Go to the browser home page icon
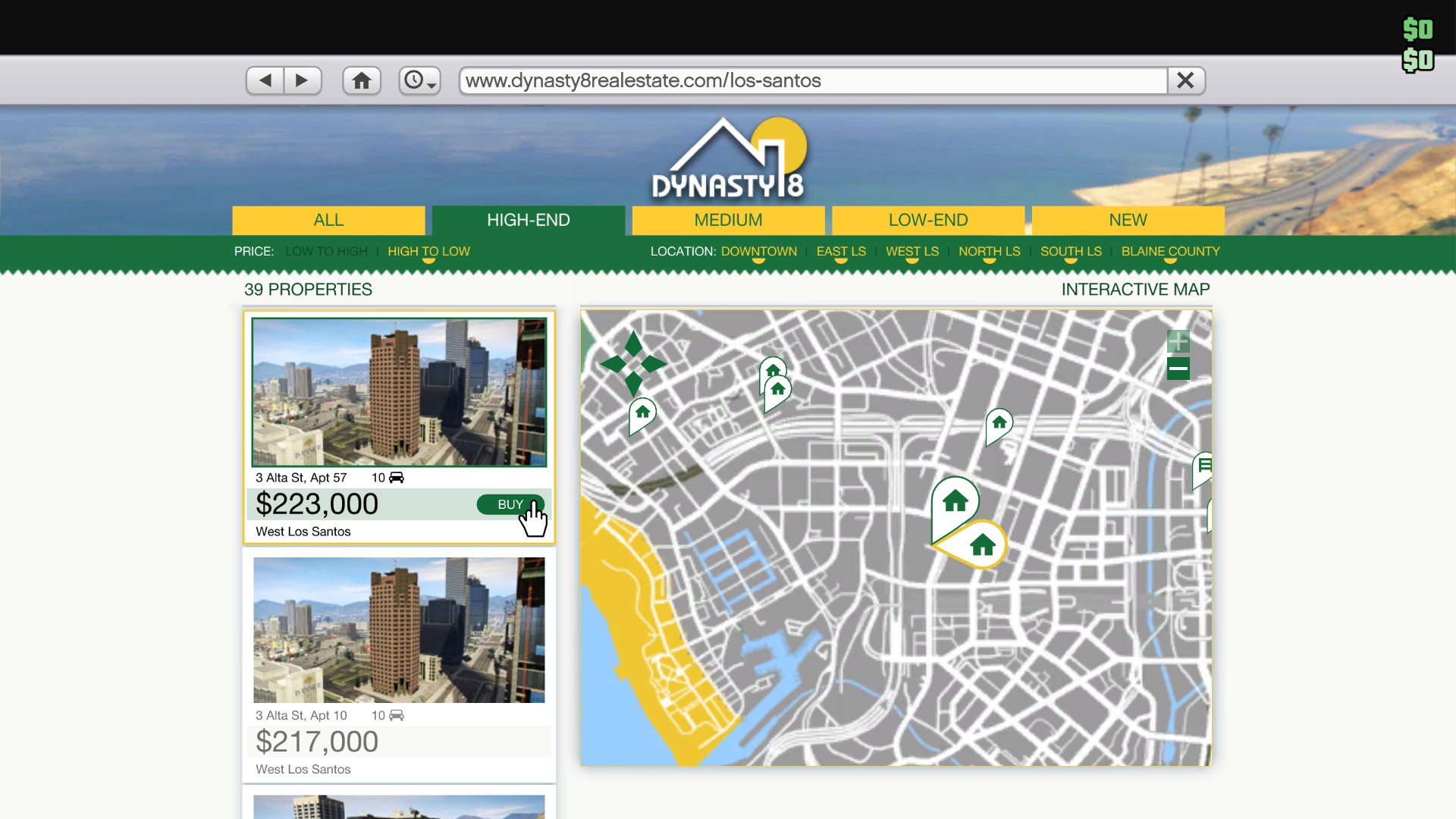This screenshot has width=1456, height=819. 362,80
